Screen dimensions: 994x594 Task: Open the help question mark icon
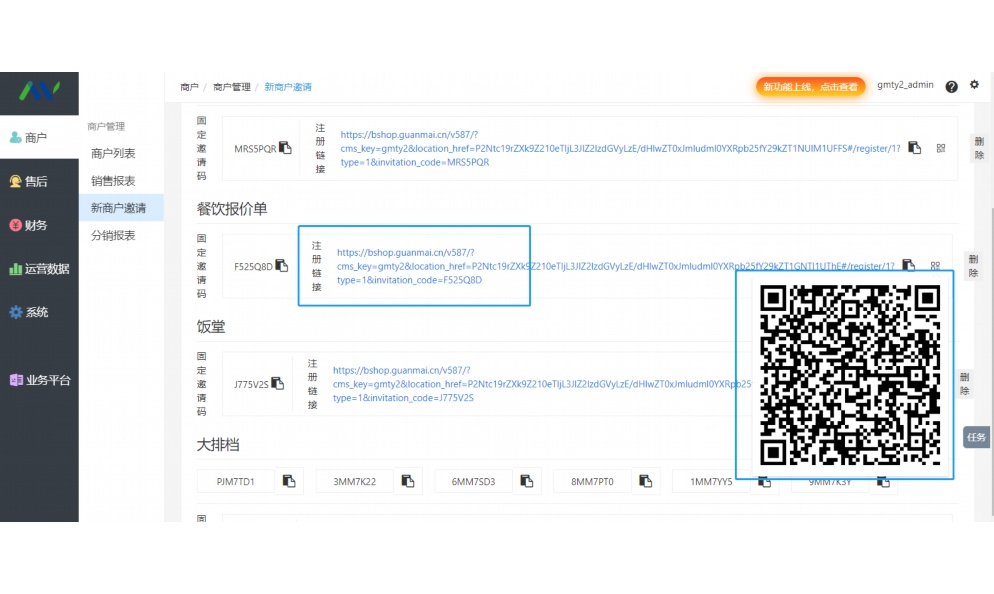(951, 87)
